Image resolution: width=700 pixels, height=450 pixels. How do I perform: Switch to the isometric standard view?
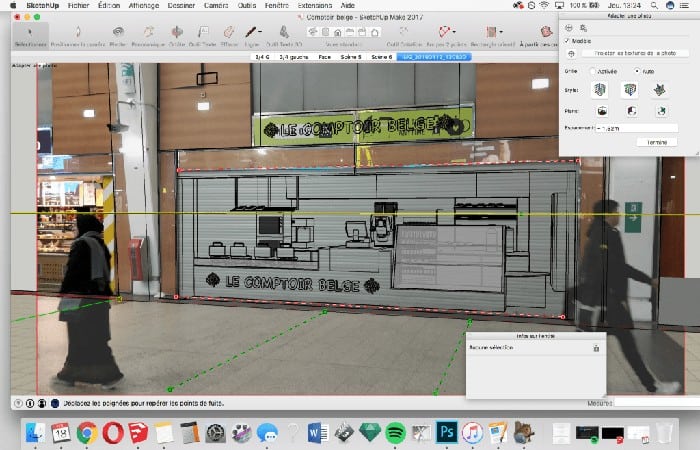coord(313,32)
